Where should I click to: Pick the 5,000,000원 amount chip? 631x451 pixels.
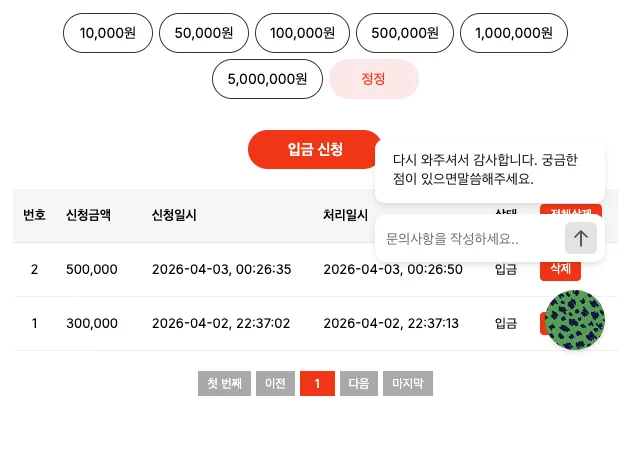tap(267, 79)
